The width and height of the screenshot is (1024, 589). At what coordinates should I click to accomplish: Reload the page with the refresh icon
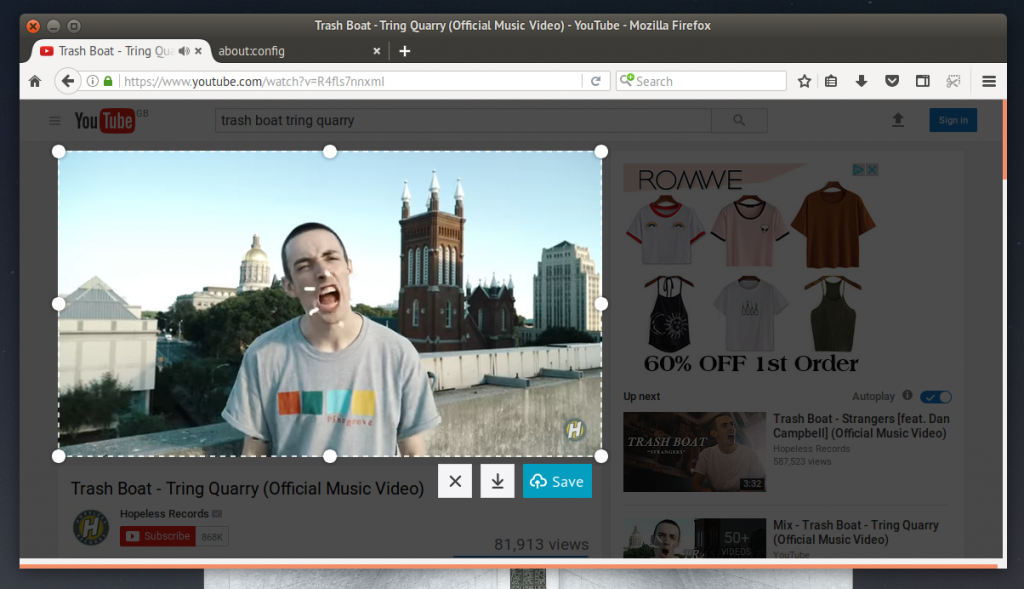(x=596, y=81)
